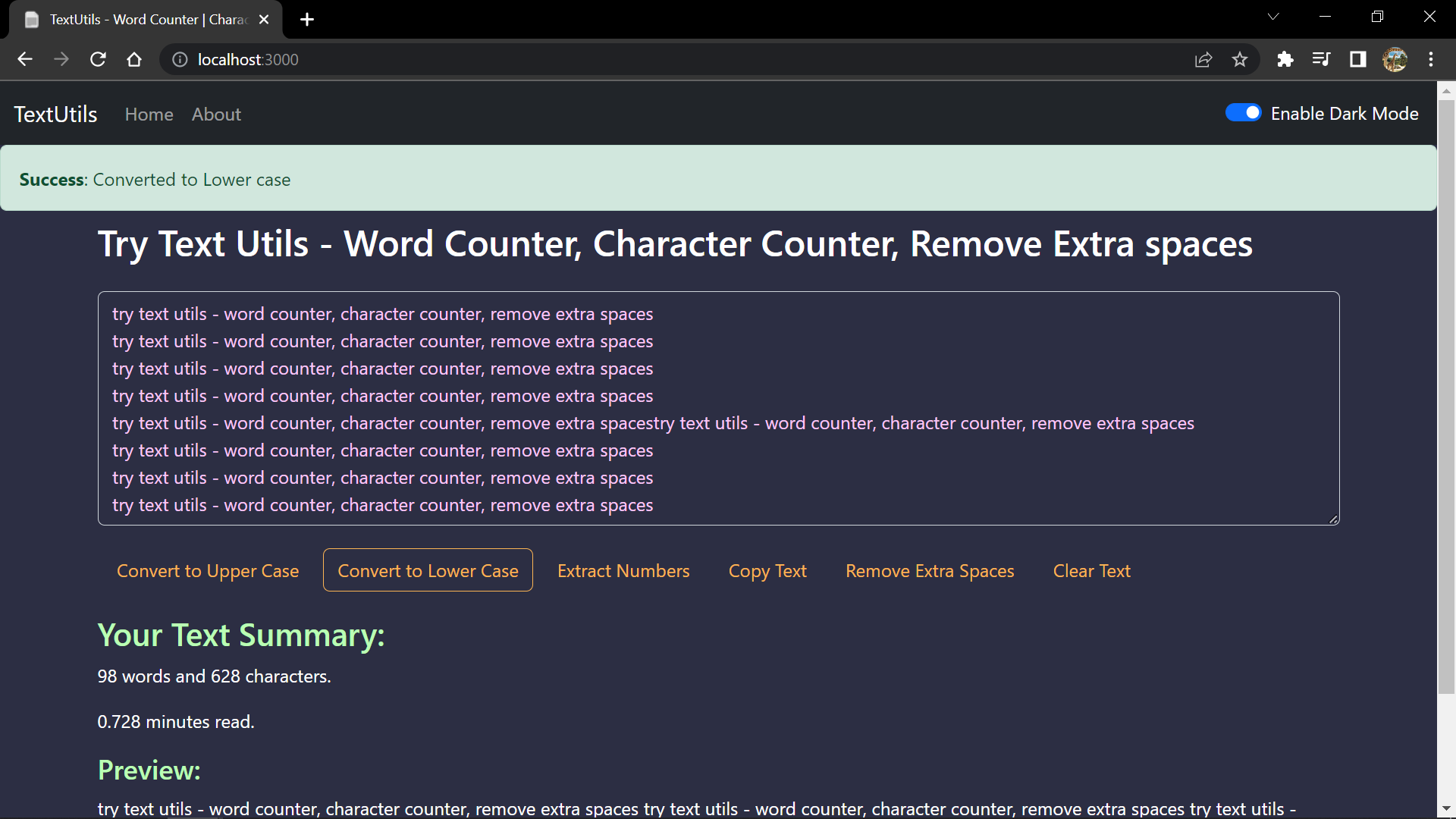
Task: Click the bookmark star icon
Action: (1241, 59)
